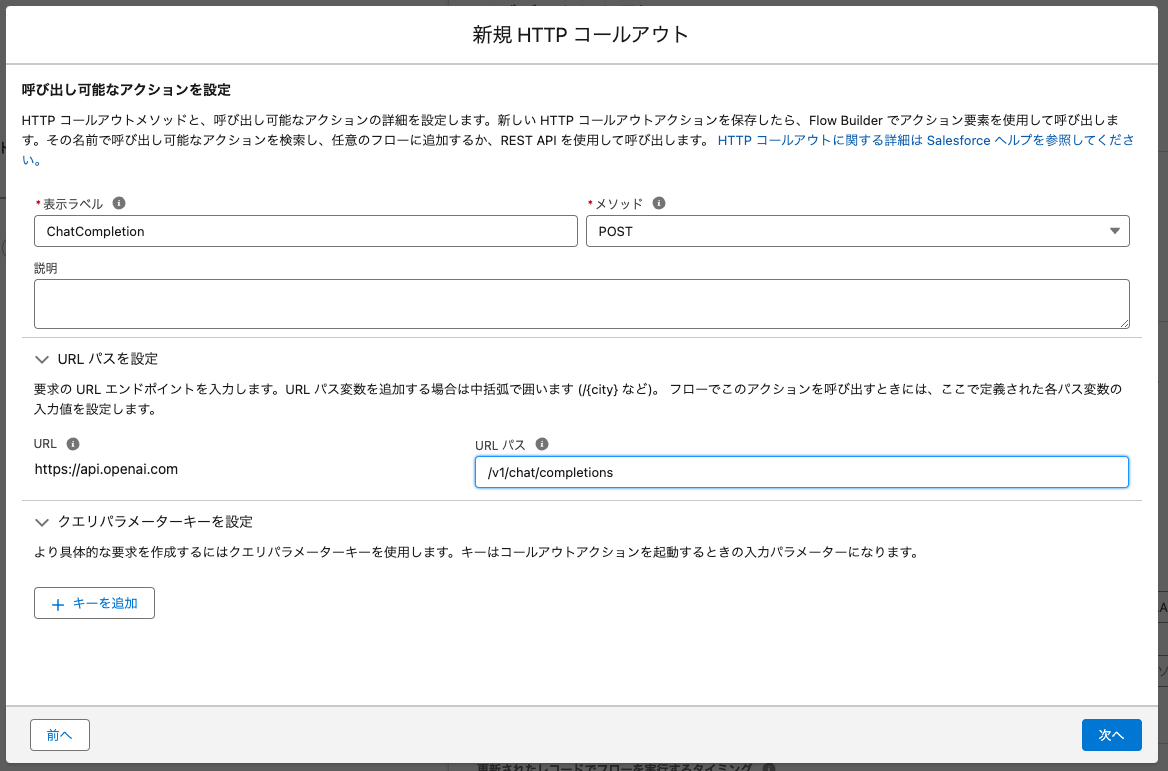Click the 呼び出し可能なアクションを設定 heading
This screenshot has height=771, width=1168.
(126, 90)
